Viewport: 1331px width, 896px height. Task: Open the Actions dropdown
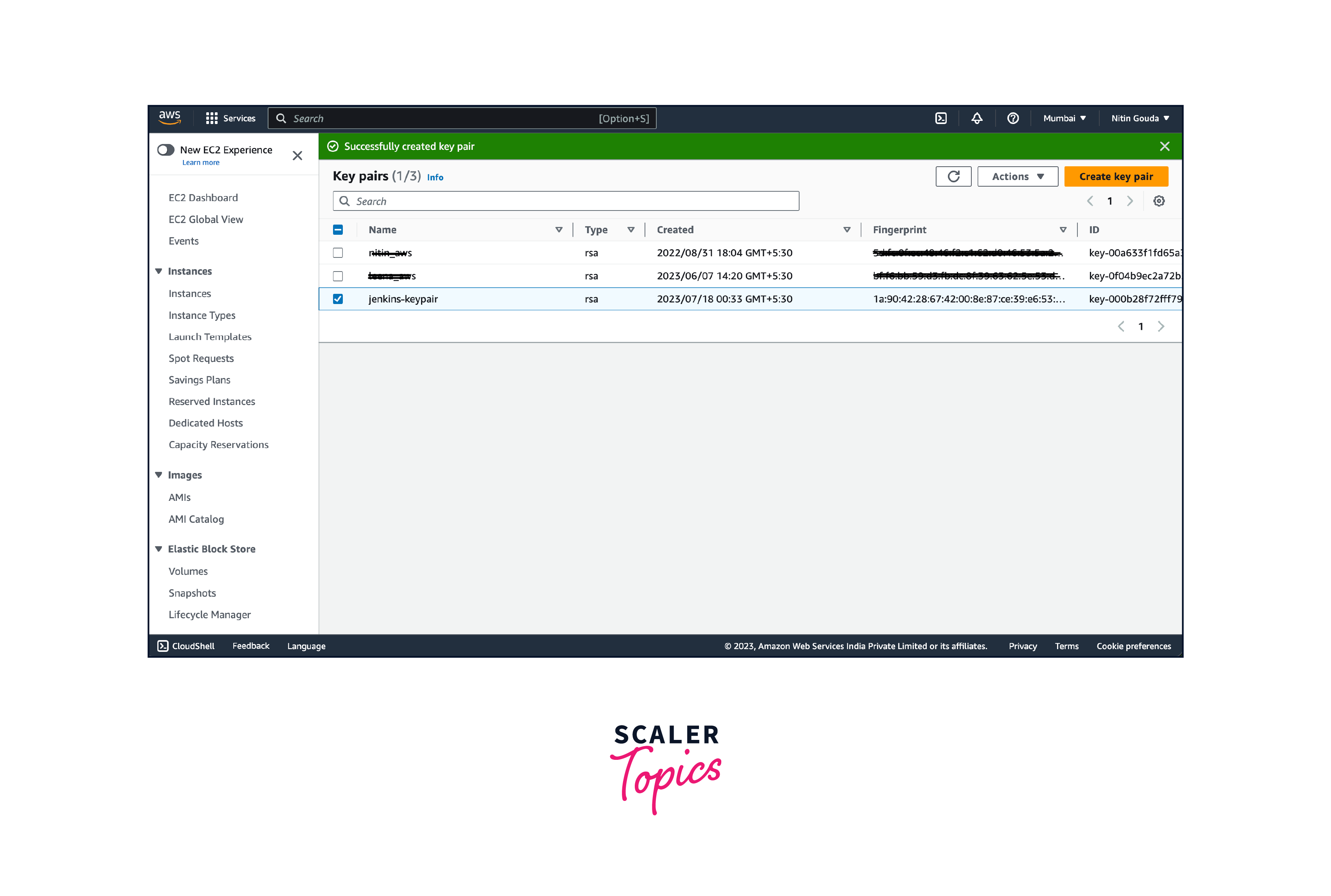pyautogui.click(x=1017, y=176)
